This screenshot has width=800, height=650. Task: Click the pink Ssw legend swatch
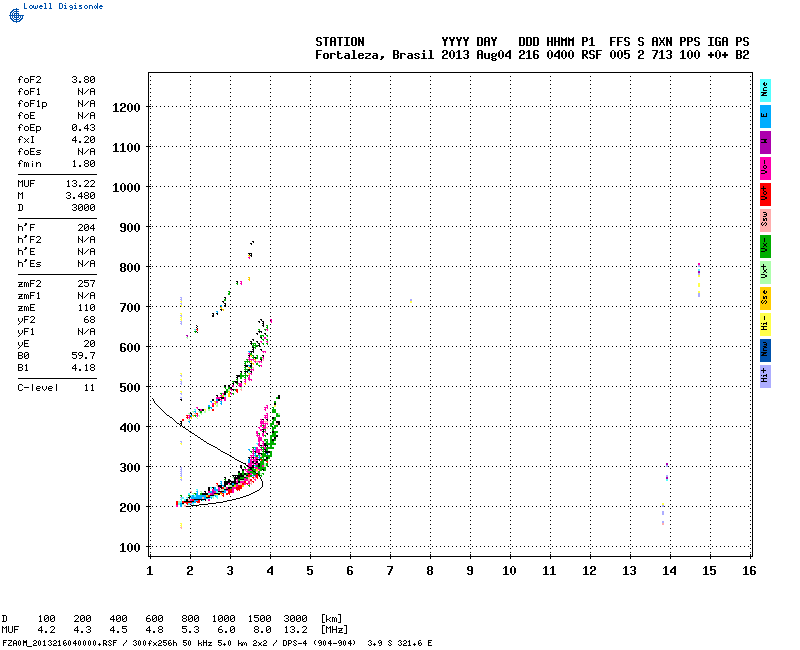[x=765, y=220]
